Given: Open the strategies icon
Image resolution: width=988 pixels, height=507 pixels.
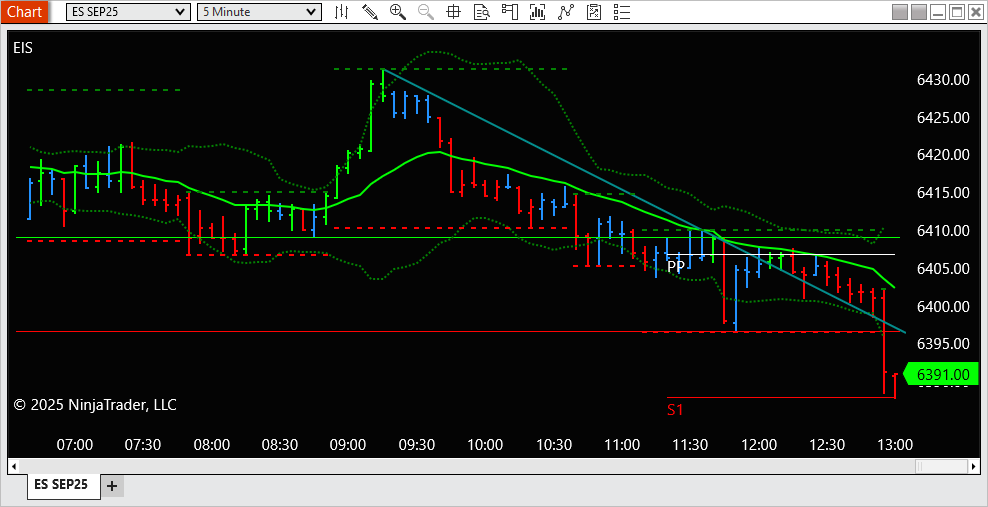Looking at the screenshot, I should point(594,11).
